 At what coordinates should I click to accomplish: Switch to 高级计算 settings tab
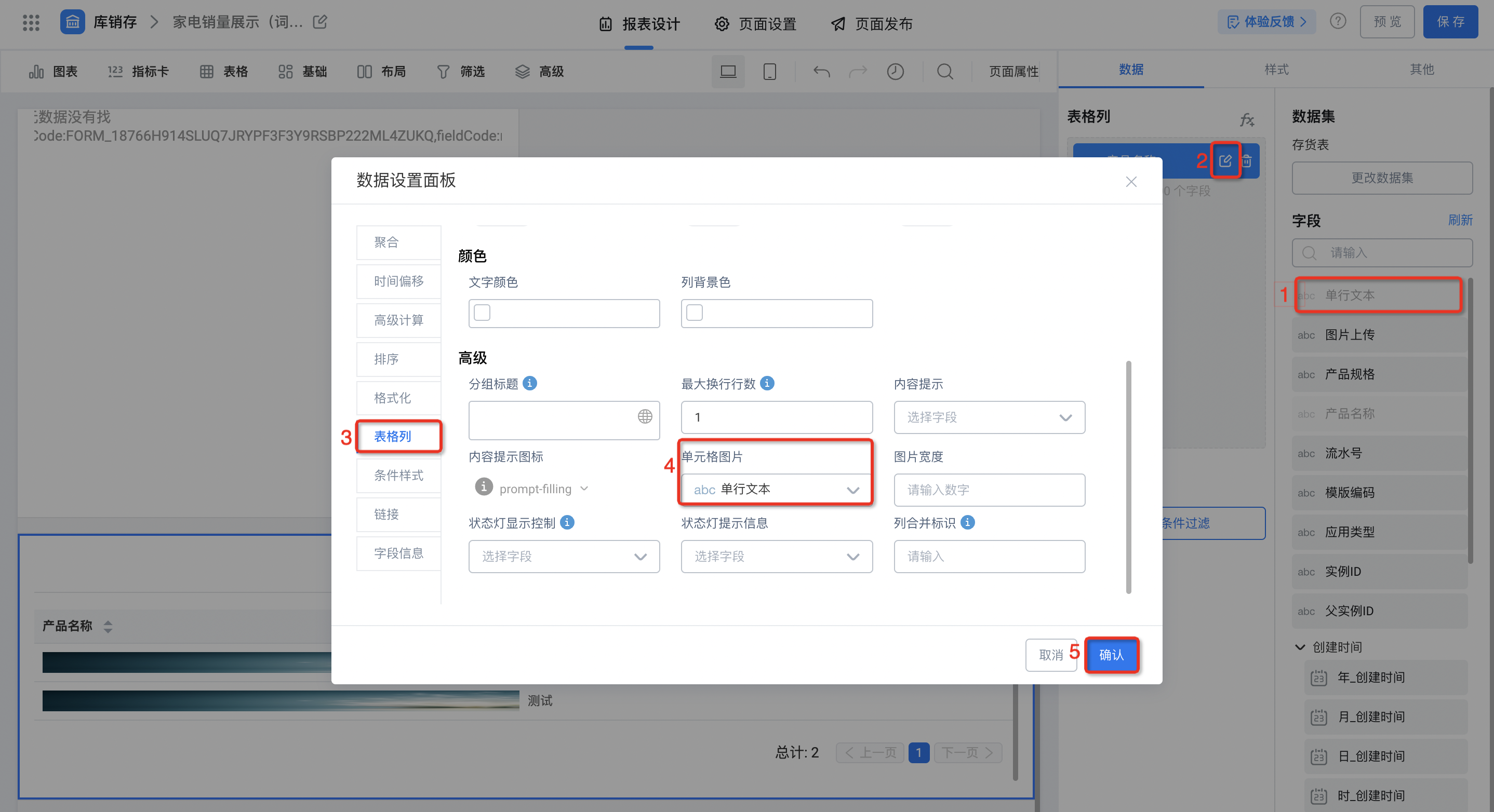(x=398, y=320)
